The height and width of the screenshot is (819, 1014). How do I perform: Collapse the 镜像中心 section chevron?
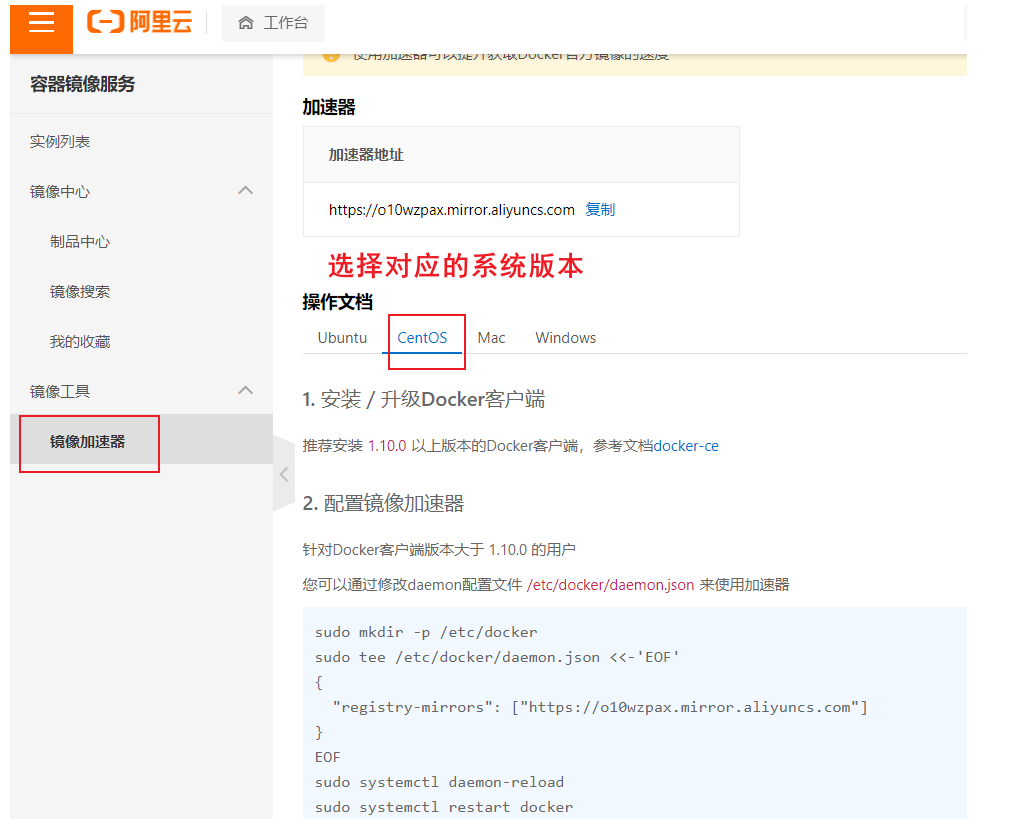(245, 191)
